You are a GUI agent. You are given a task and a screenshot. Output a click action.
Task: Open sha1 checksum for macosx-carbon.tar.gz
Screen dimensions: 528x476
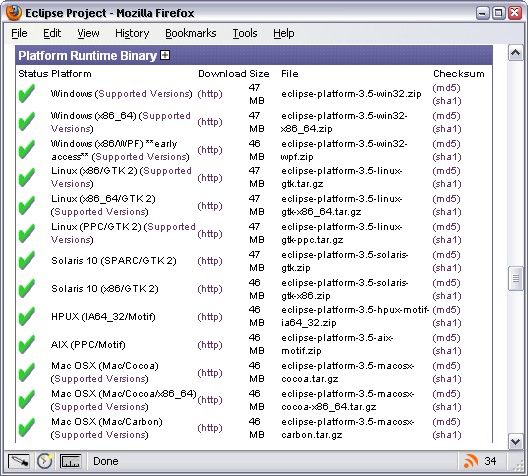pyautogui.click(x=447, y=435)
